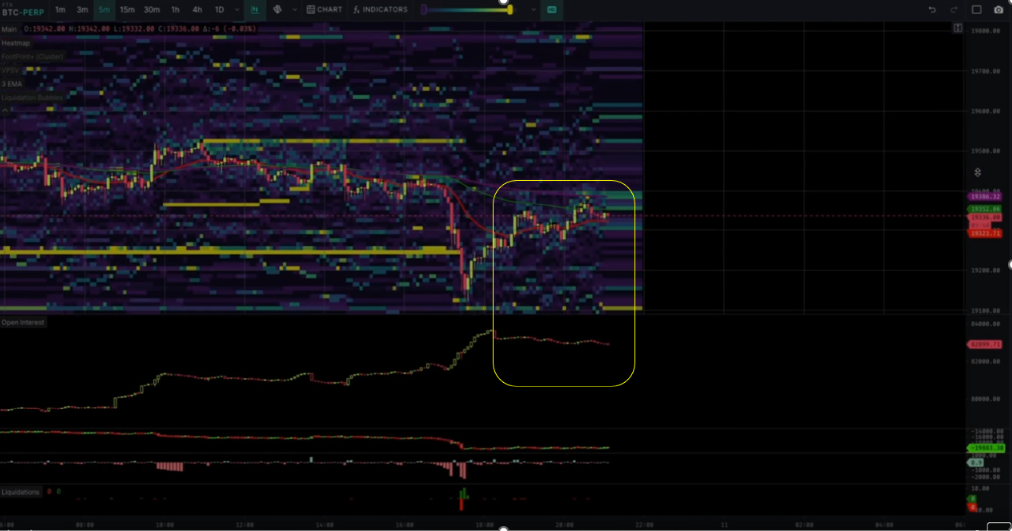Toggle the FootPrintx (Cluster) indicator label
1012x531 pixels.
coord(32,57)
